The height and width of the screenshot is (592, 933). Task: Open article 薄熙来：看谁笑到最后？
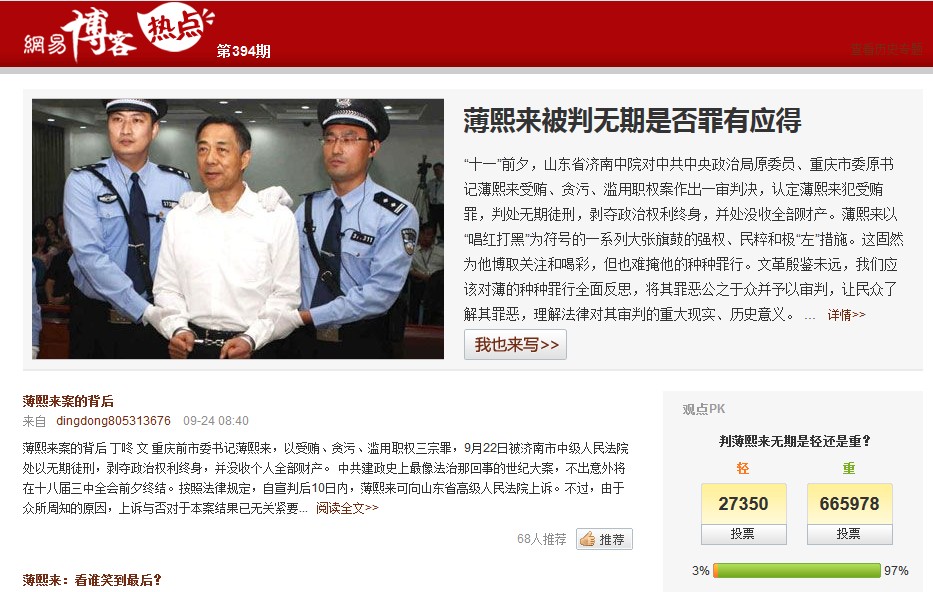(x=92, y=580)
